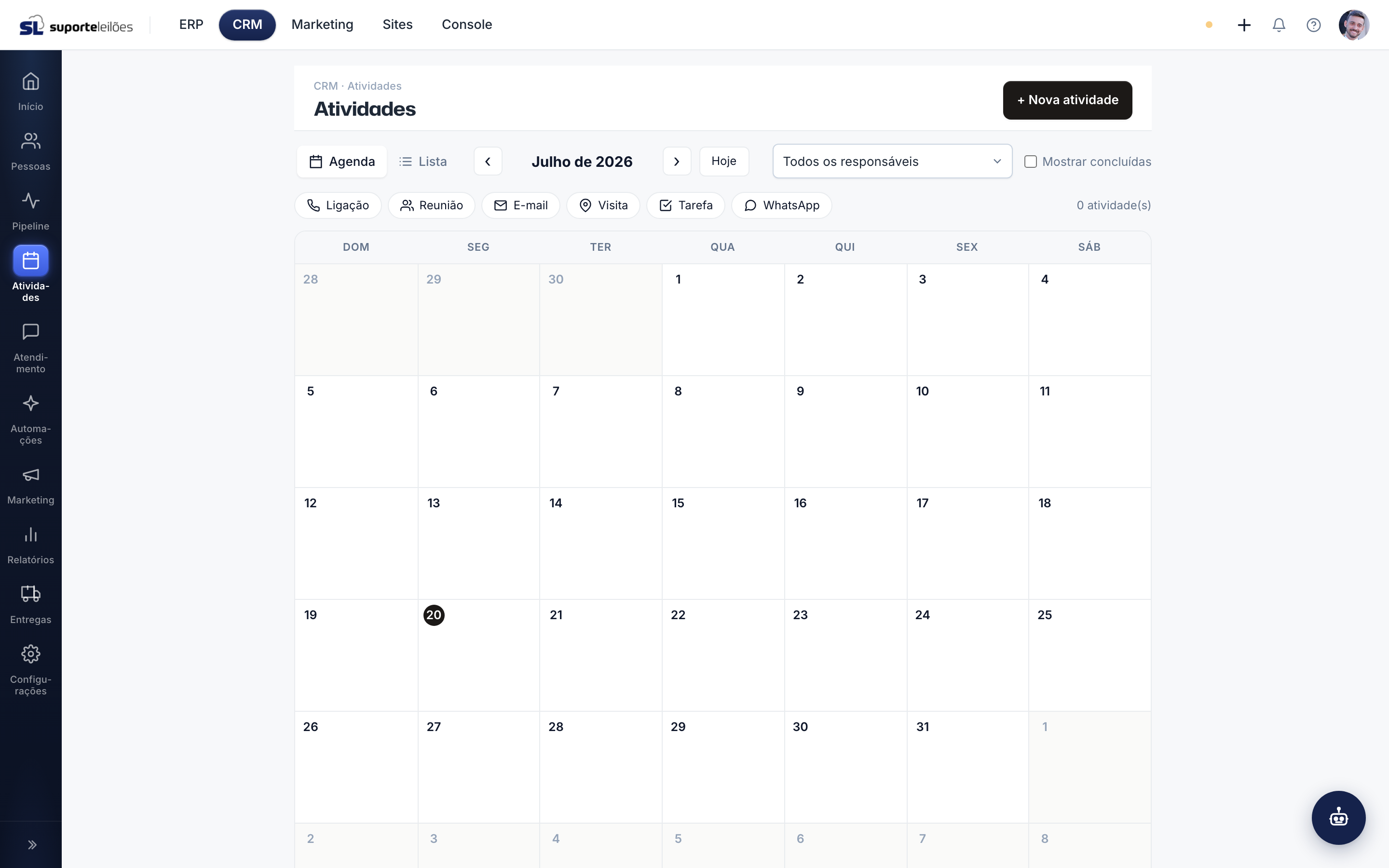The image size is (1389, 868).
Task: Click the CRM breadcrumb link
Action: pos(326,86)
